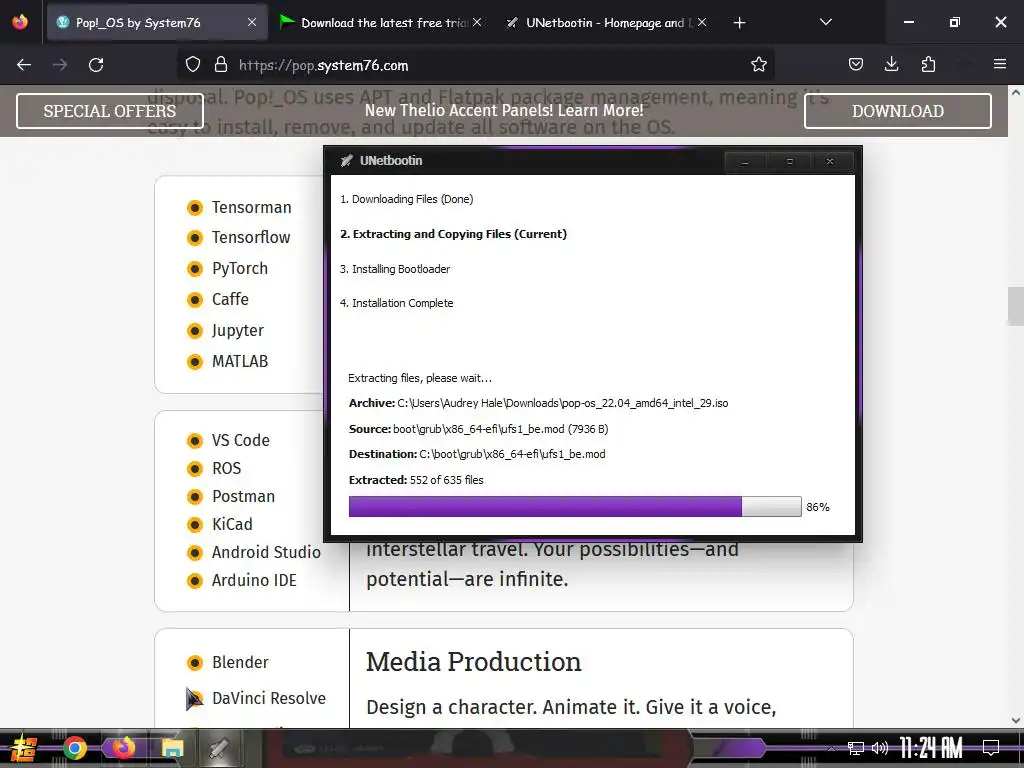Click the page vertical scrollbar thumb

coord(1016,306)
